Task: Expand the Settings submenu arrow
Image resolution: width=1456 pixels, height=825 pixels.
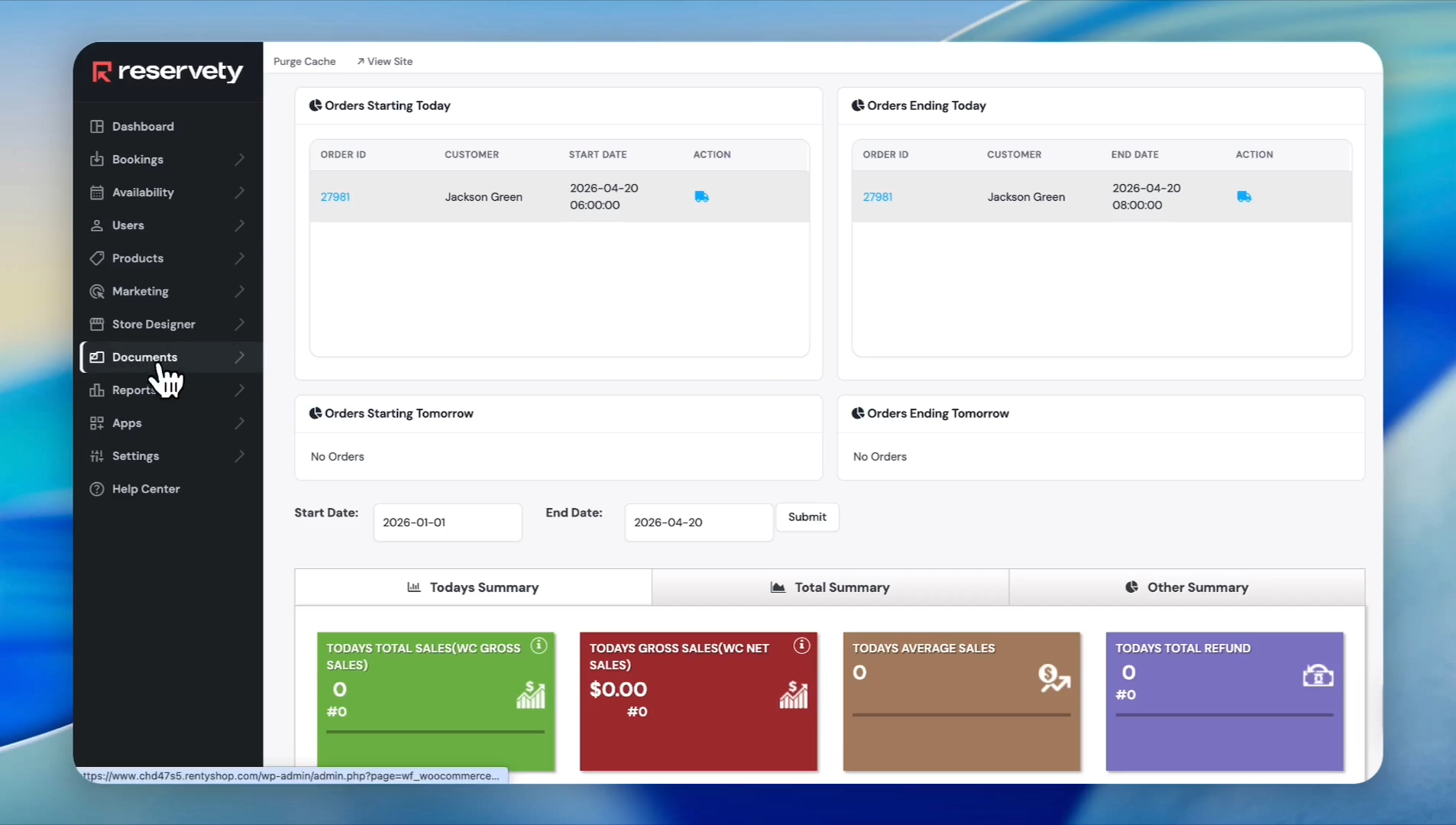Action: pyautogui.click(x=239, y=456)
